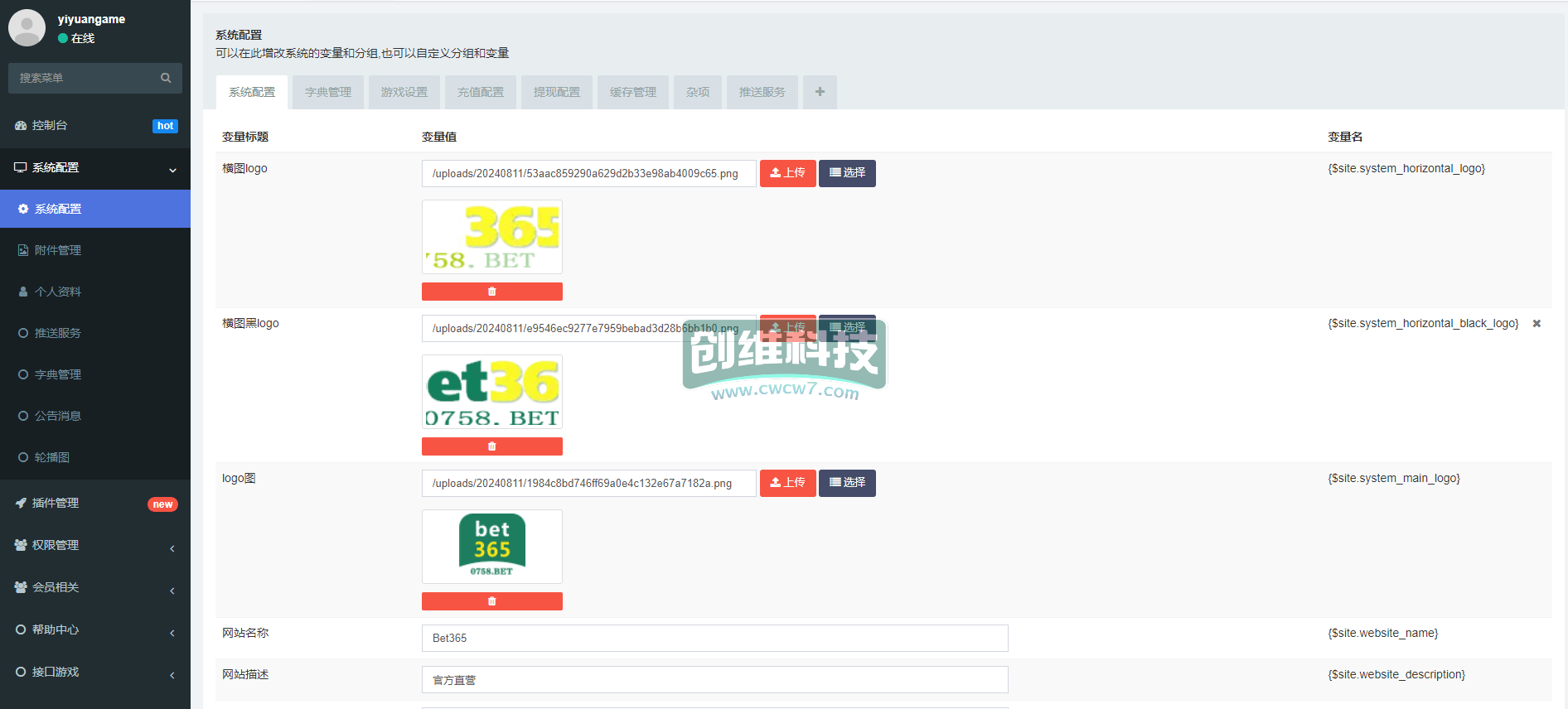Screen dimensions: 1568x709
Task: Click the hot badge next to 控制台
Action: (165, 126)
